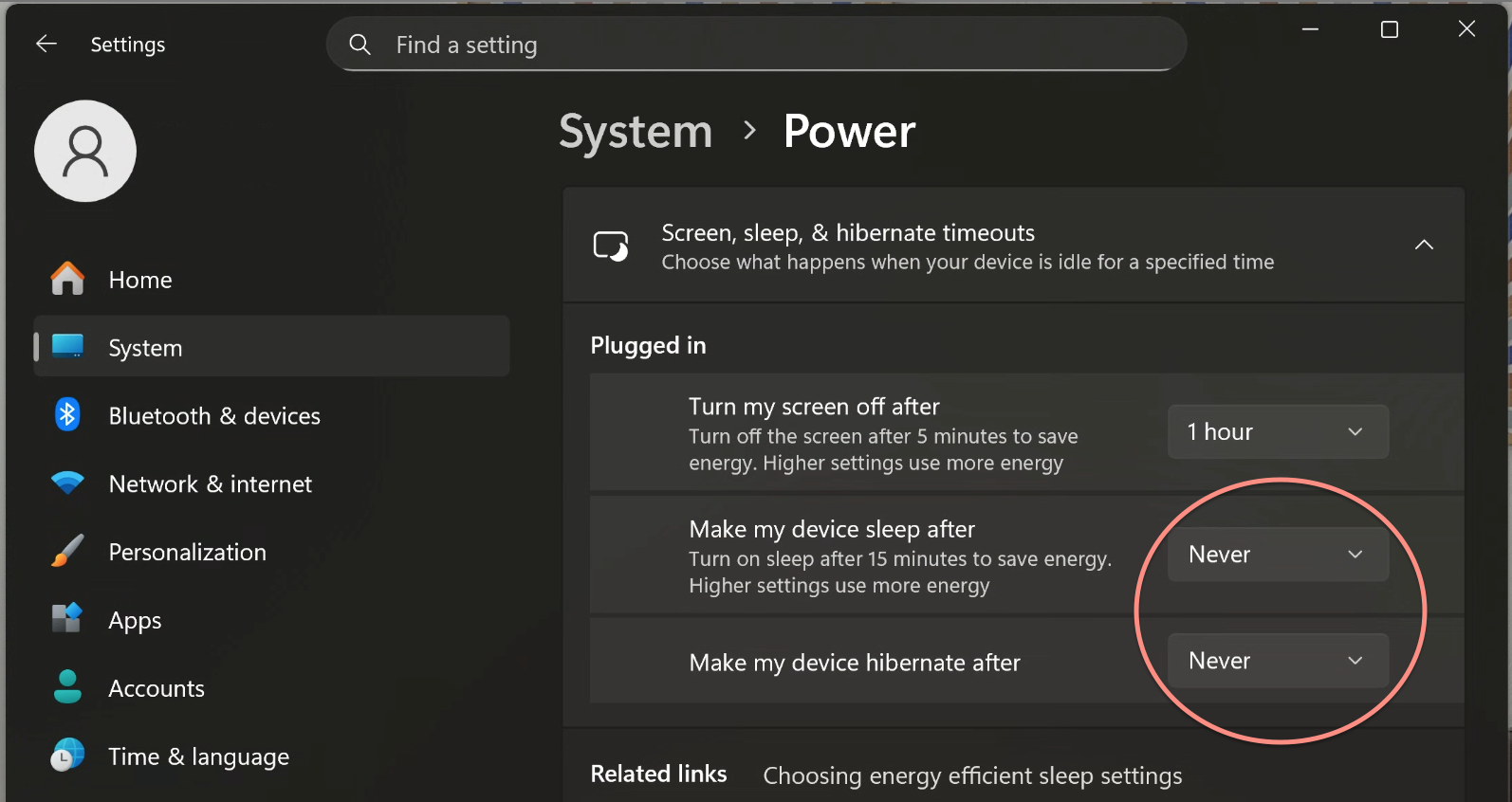The image size is (1512, 802).
Task: Open Bluetooth & devices settings
Action: tap(214, 414)
